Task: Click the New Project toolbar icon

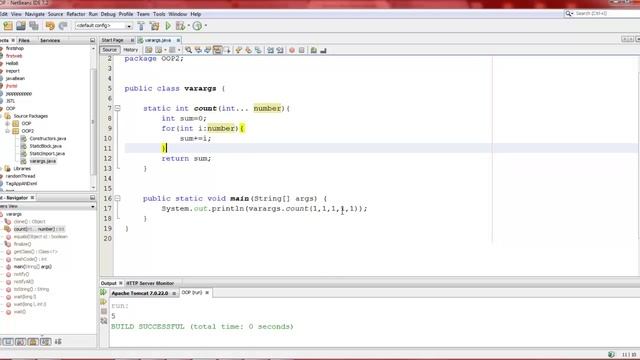Action: coord(8,26)
